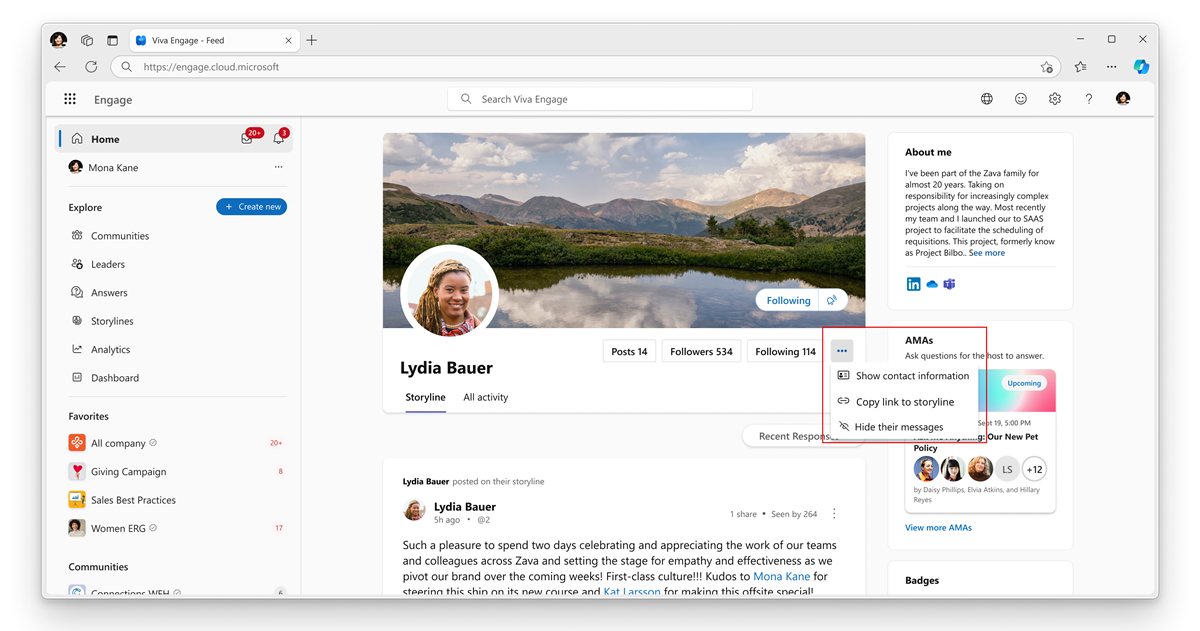Viewport: 1200px width, 631px height.
Task: Toggle storyline notifications bell beside Following
Action: click(x=831, y=300)
